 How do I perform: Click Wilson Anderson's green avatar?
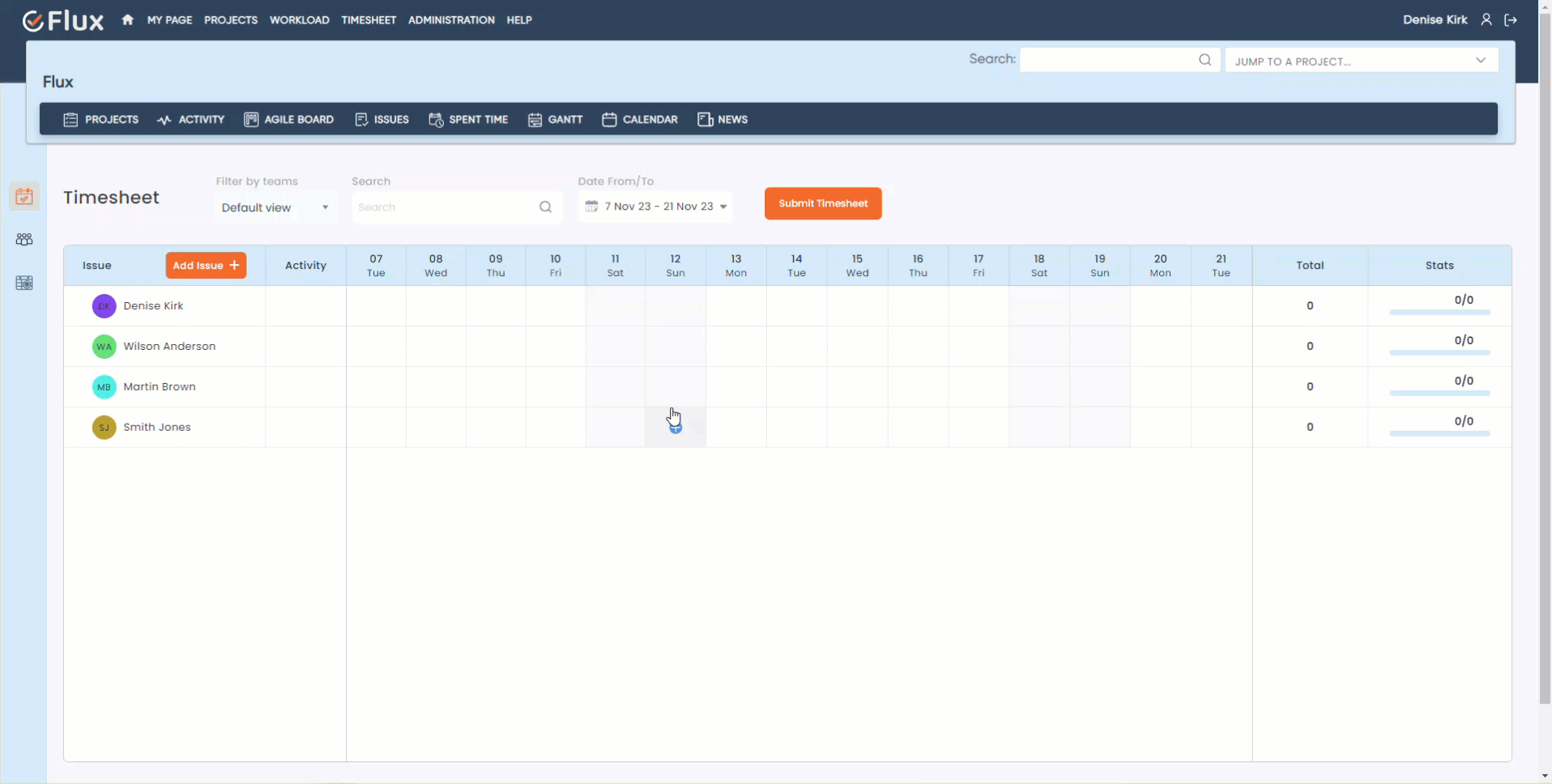pos(104,347)
